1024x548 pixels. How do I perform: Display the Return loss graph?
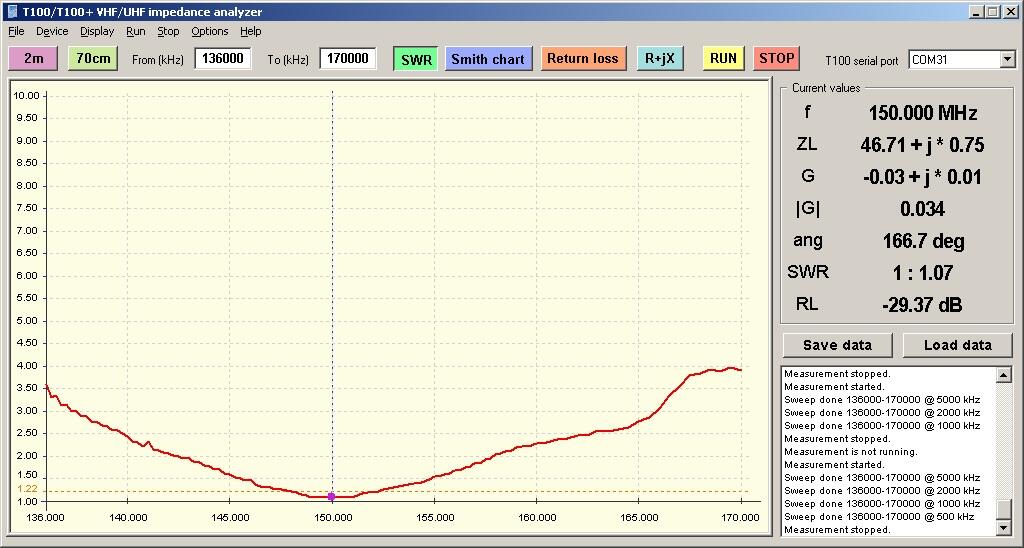(x=582, y=58)
